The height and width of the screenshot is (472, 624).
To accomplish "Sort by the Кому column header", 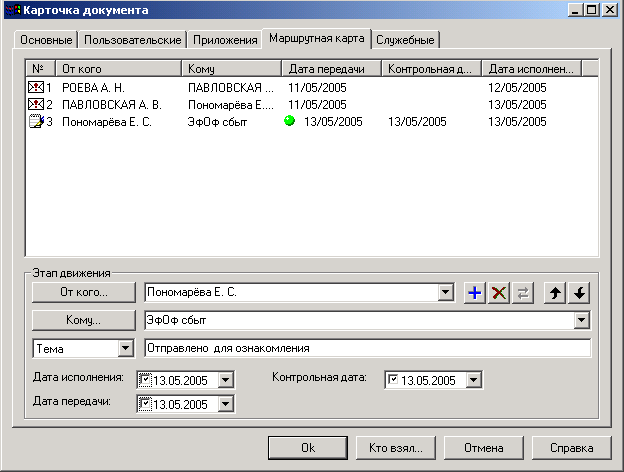I will pos(232,68).
